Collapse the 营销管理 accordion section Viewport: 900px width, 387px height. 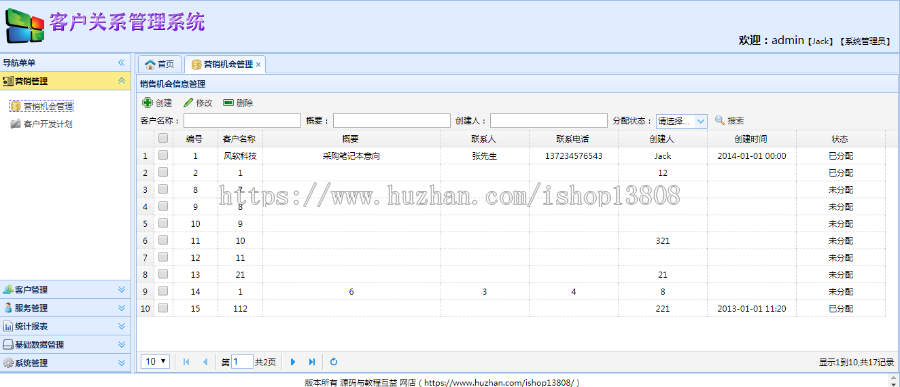121,81
